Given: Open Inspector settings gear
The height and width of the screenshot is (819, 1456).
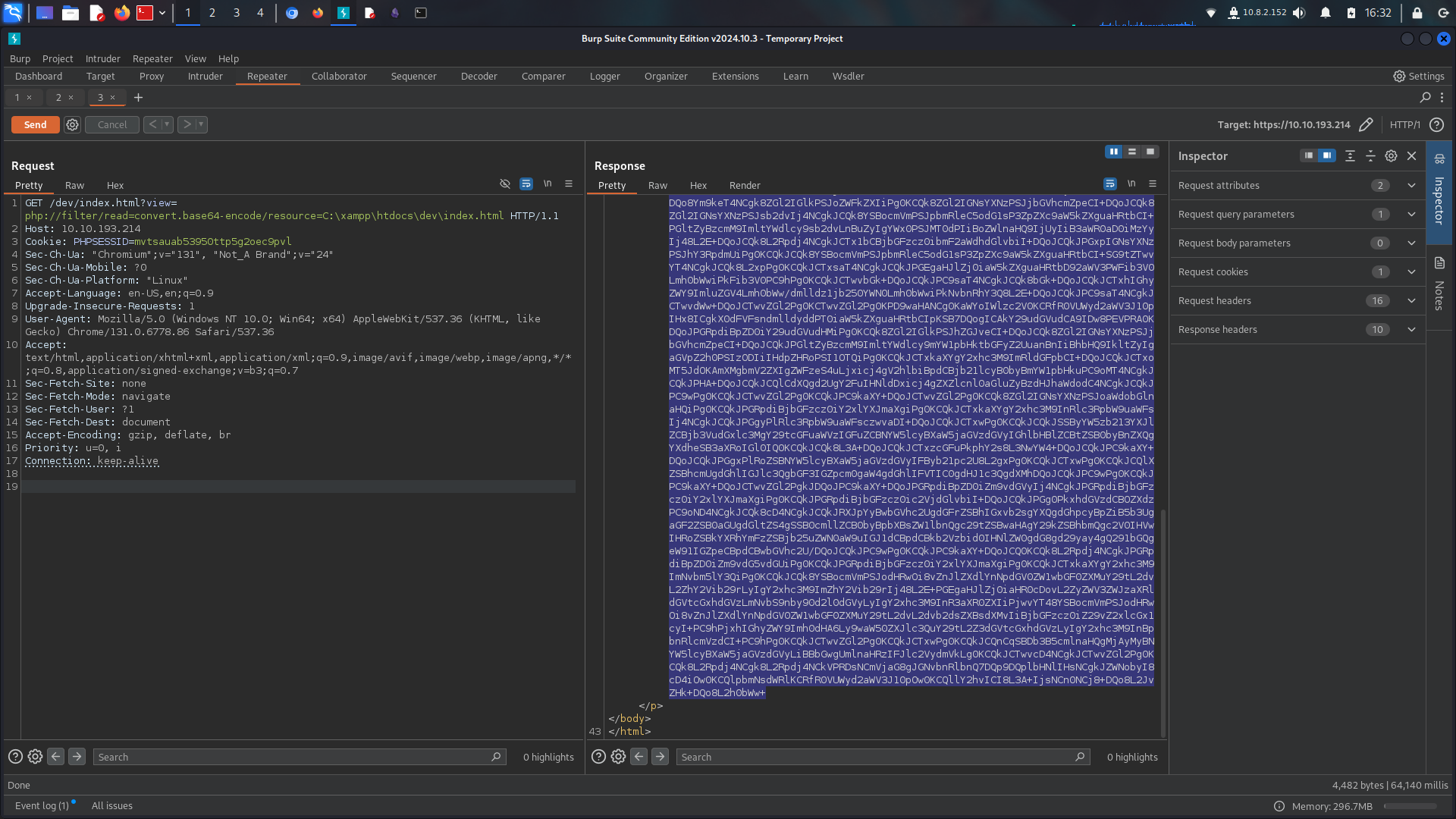Looking at the screenshot, I should (x=1391, y=156).
